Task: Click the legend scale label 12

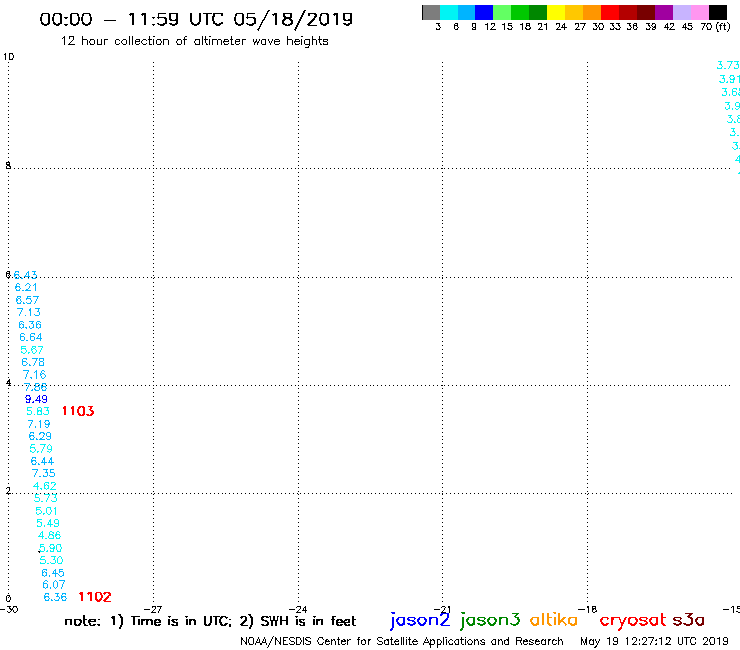Action: point(490,27)
